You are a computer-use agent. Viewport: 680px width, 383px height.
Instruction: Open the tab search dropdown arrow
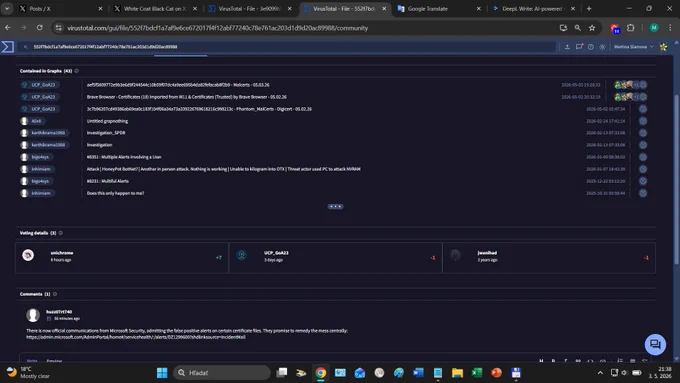tap(7, 9)
